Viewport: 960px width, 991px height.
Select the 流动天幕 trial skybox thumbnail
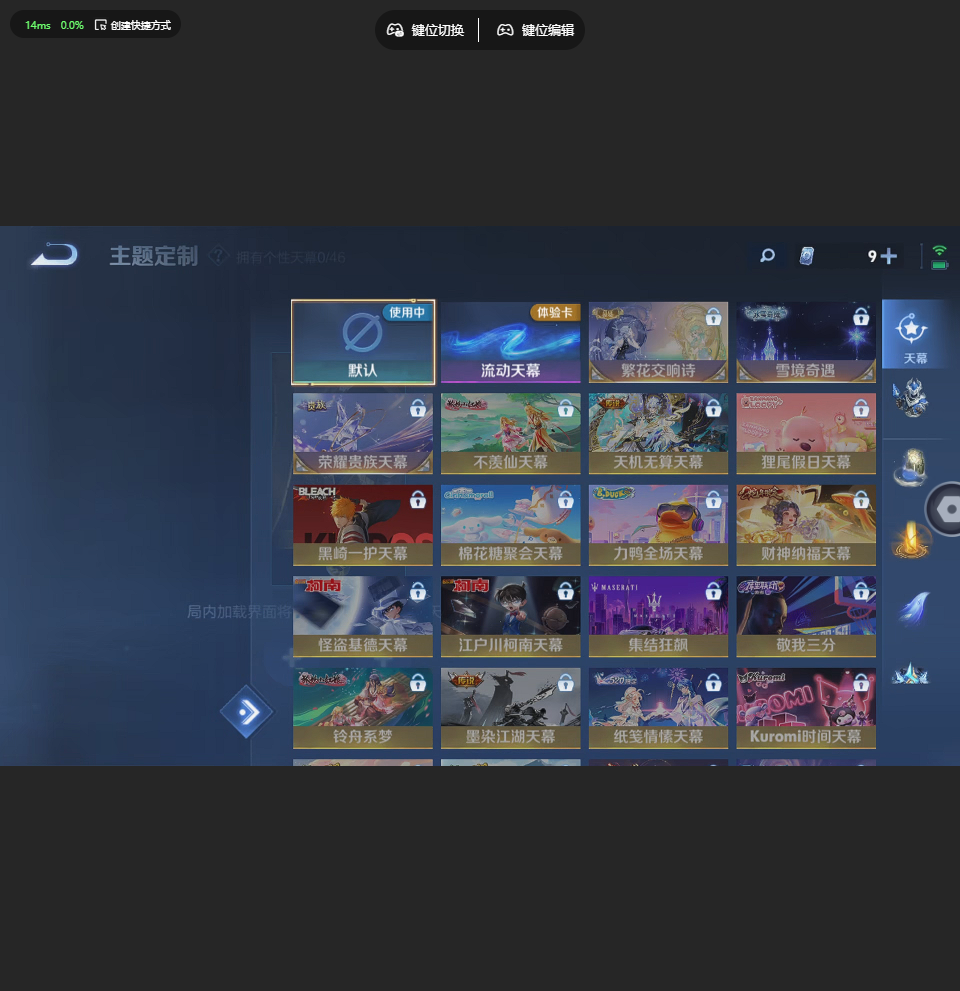(511, 342)
